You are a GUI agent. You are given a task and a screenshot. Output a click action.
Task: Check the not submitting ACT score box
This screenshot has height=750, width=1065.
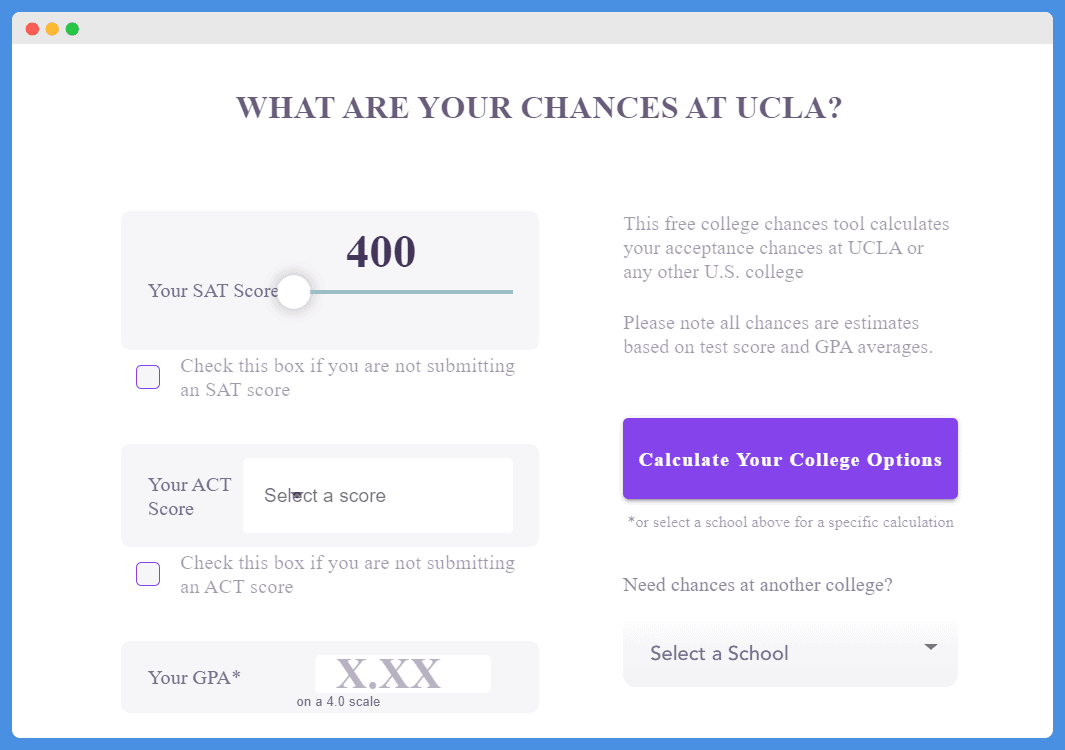click(148, 574)
